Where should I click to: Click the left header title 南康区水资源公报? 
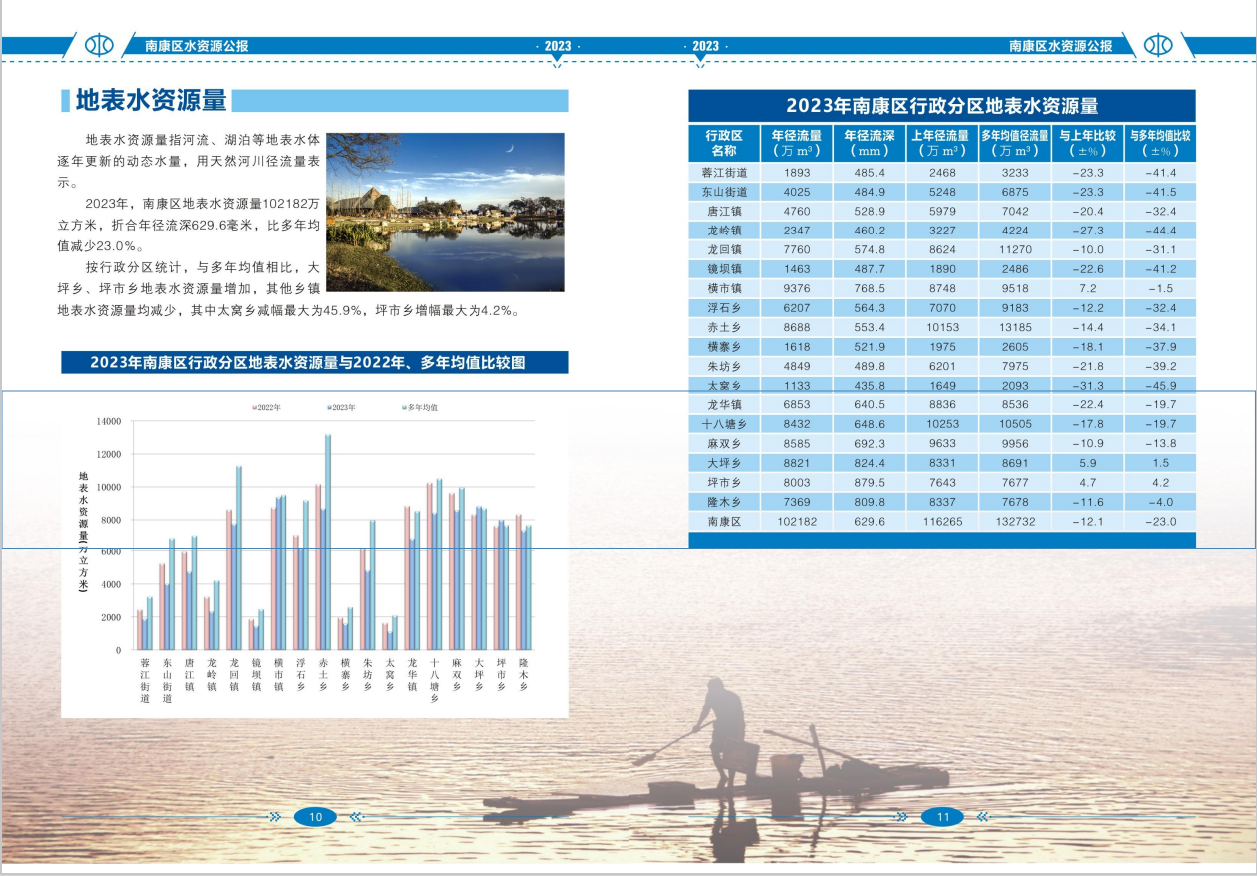pos(196,46)
